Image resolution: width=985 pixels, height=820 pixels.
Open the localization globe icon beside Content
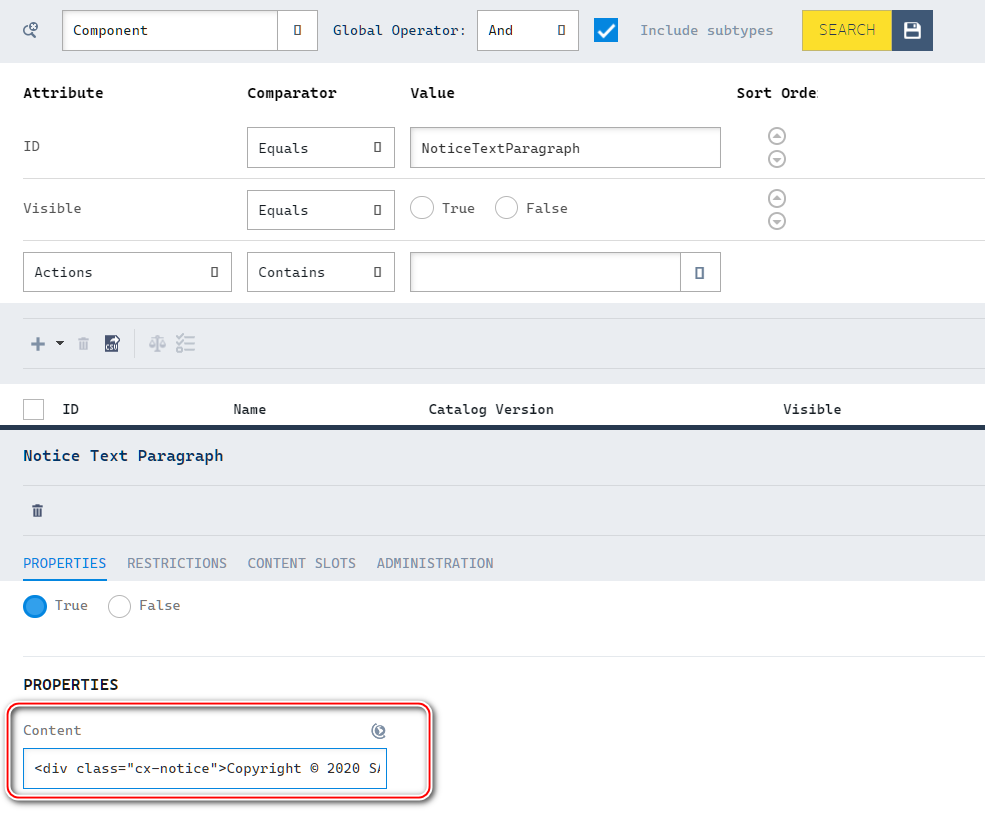378,731
